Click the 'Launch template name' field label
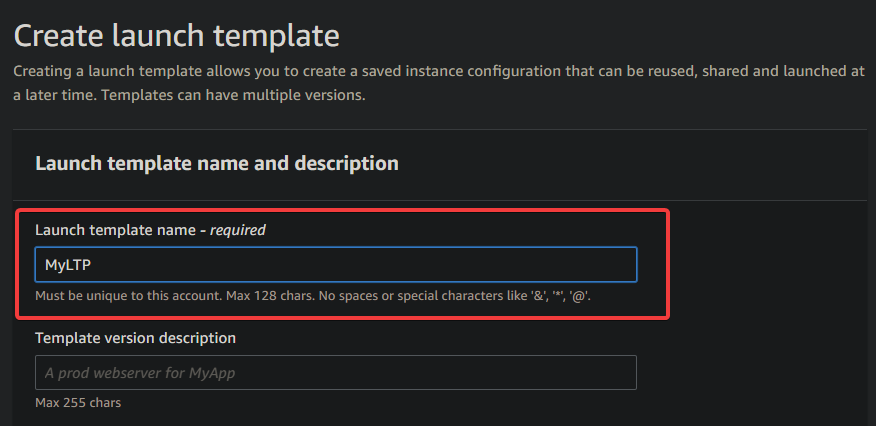 tap(116, 229)
